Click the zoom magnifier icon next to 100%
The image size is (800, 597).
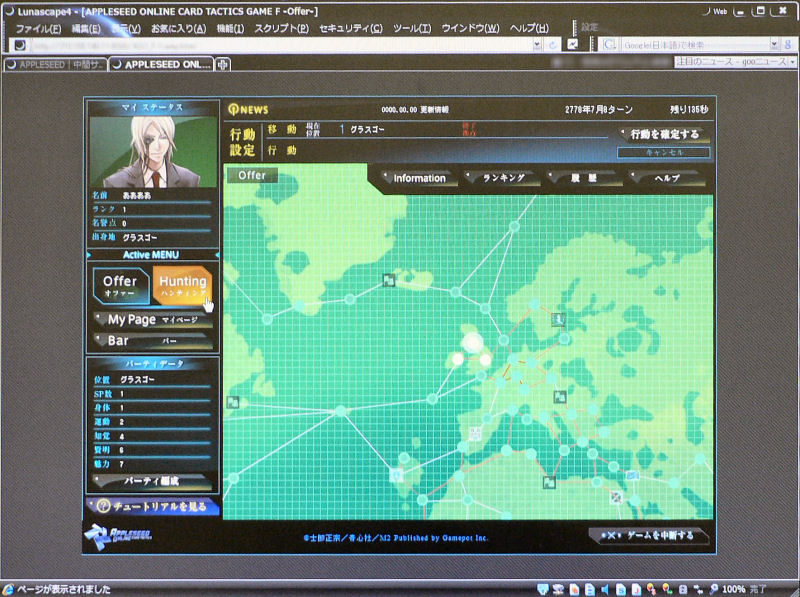click(713, 589)
